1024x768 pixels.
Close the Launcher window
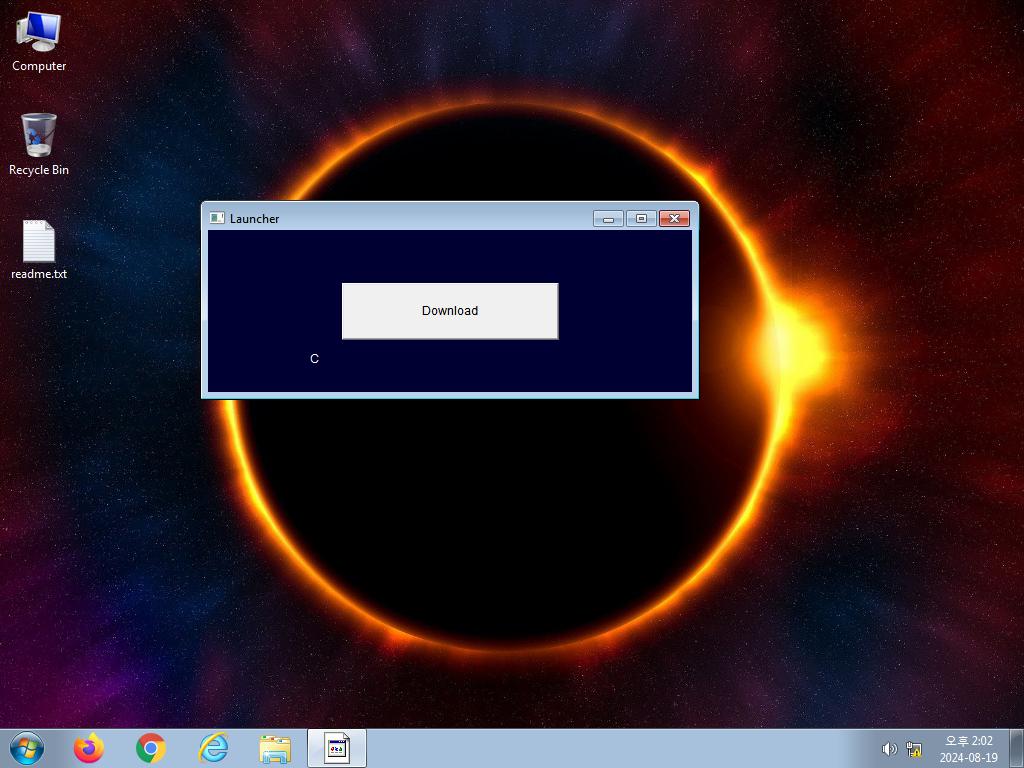tap(675, 218)
